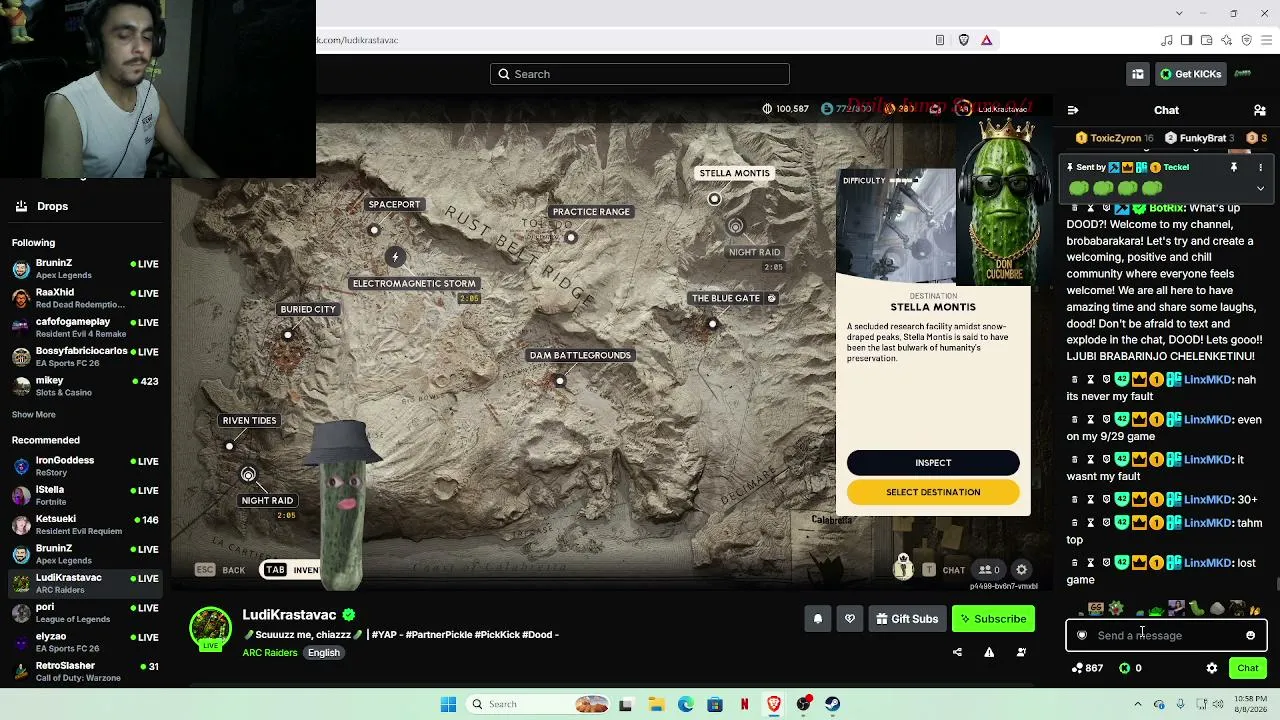The height and width of the screenshot is (720, 1280).
Task: Click the English language tag
Action: point(324,653)
